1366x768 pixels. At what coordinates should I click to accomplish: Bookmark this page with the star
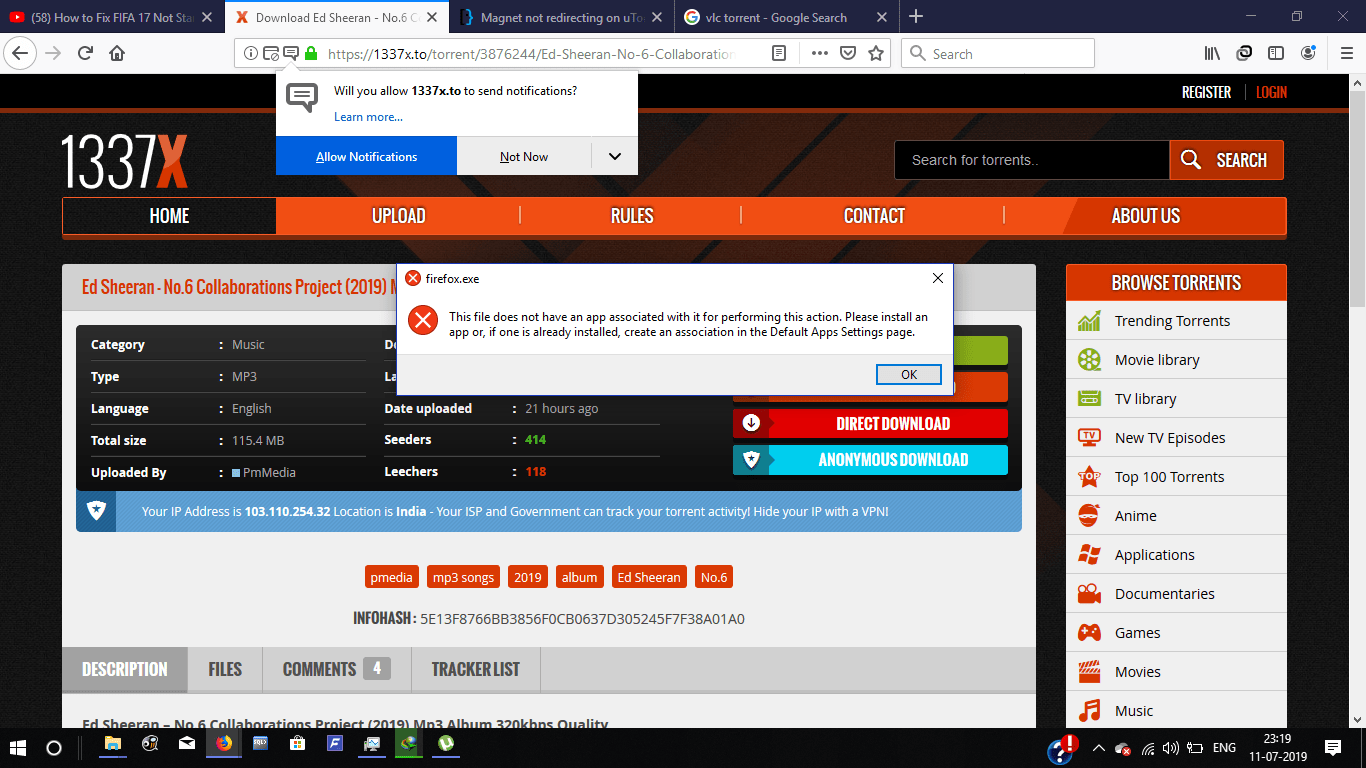pos(876,54)
